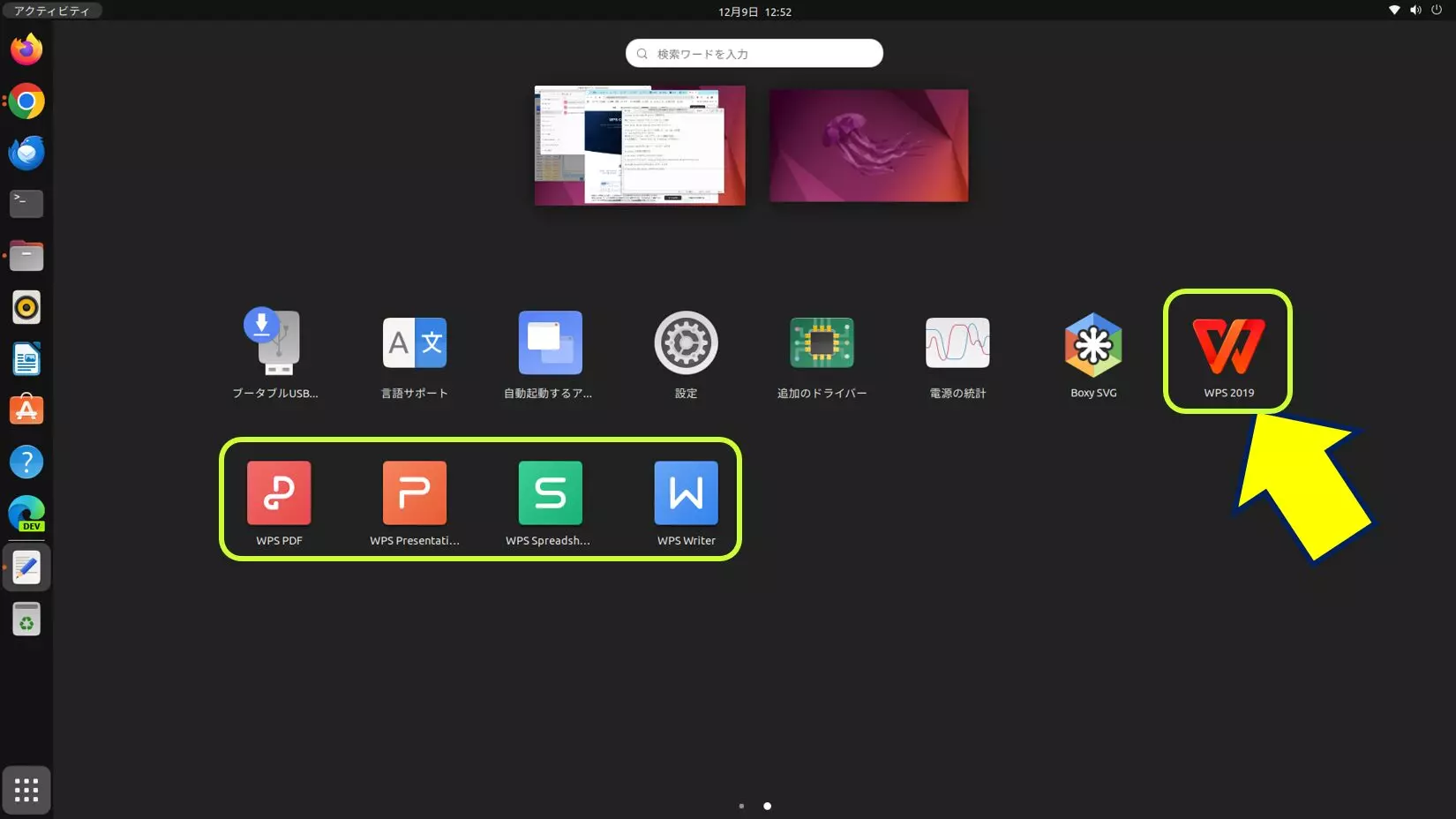
Task: Open Ubuntu Software from the dock
Action: pos(26,410)
